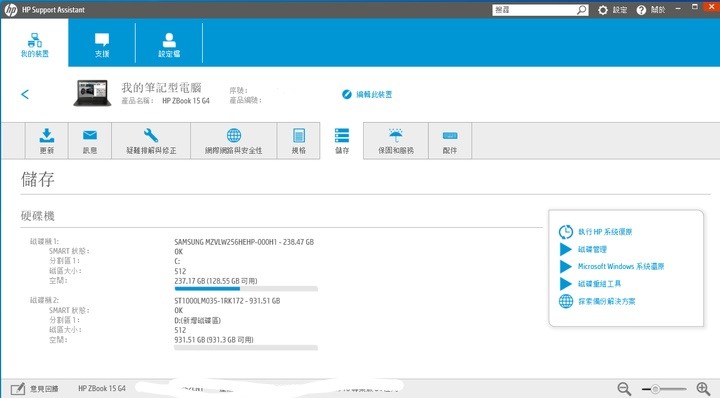This screenshot has width=720, height=398.
Task: Click the play arrow beside 磁碟管理
Action: coord(565,249)
